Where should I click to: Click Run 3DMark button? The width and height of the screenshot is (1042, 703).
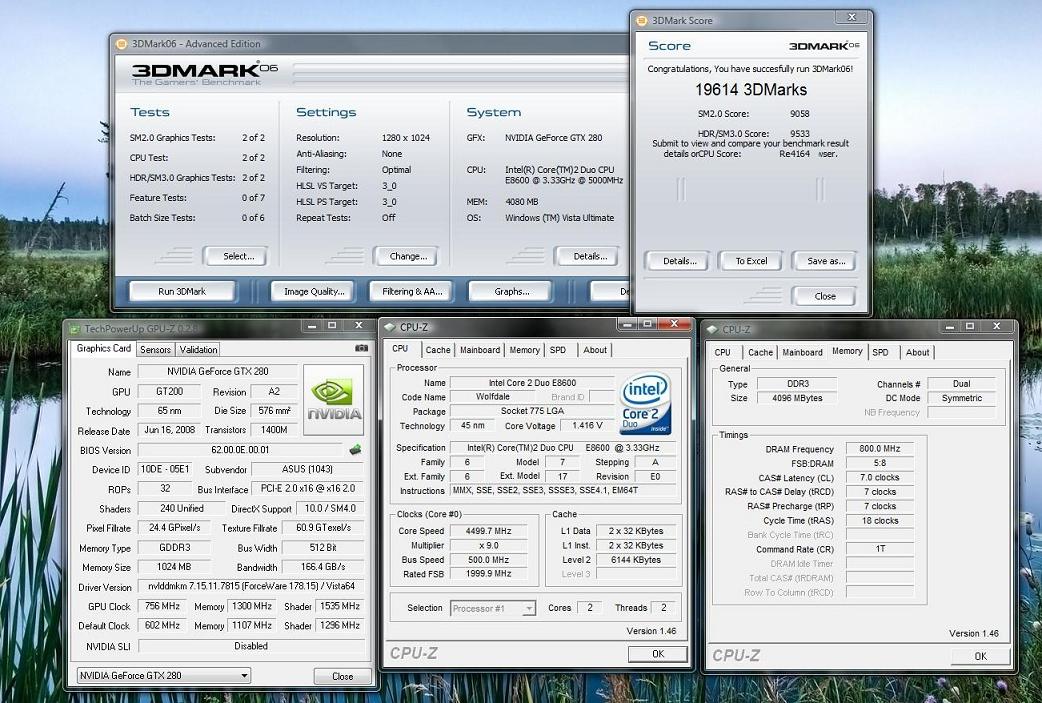[182, 292]
